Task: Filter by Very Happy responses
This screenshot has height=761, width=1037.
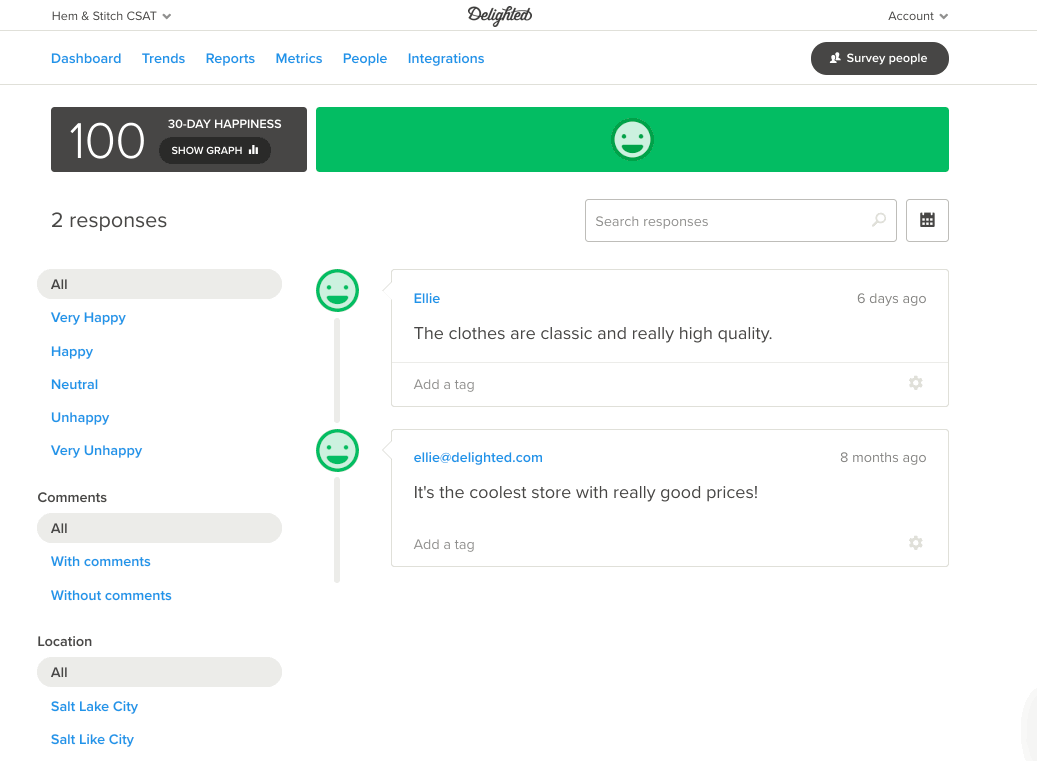Action: [x=88, y=317]
